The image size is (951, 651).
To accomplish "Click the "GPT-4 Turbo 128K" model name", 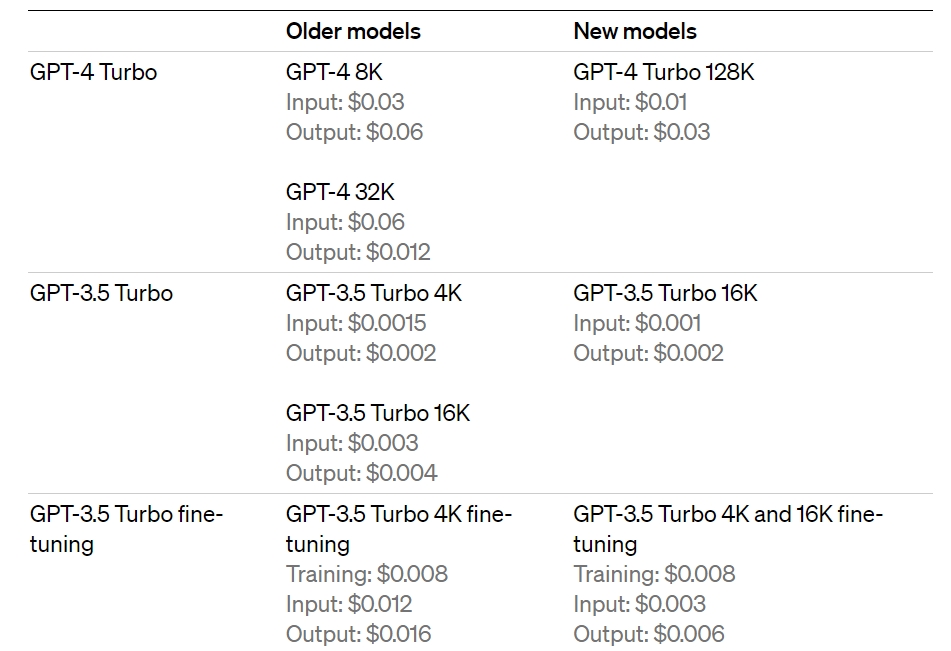I will click(x=664, y=72).
